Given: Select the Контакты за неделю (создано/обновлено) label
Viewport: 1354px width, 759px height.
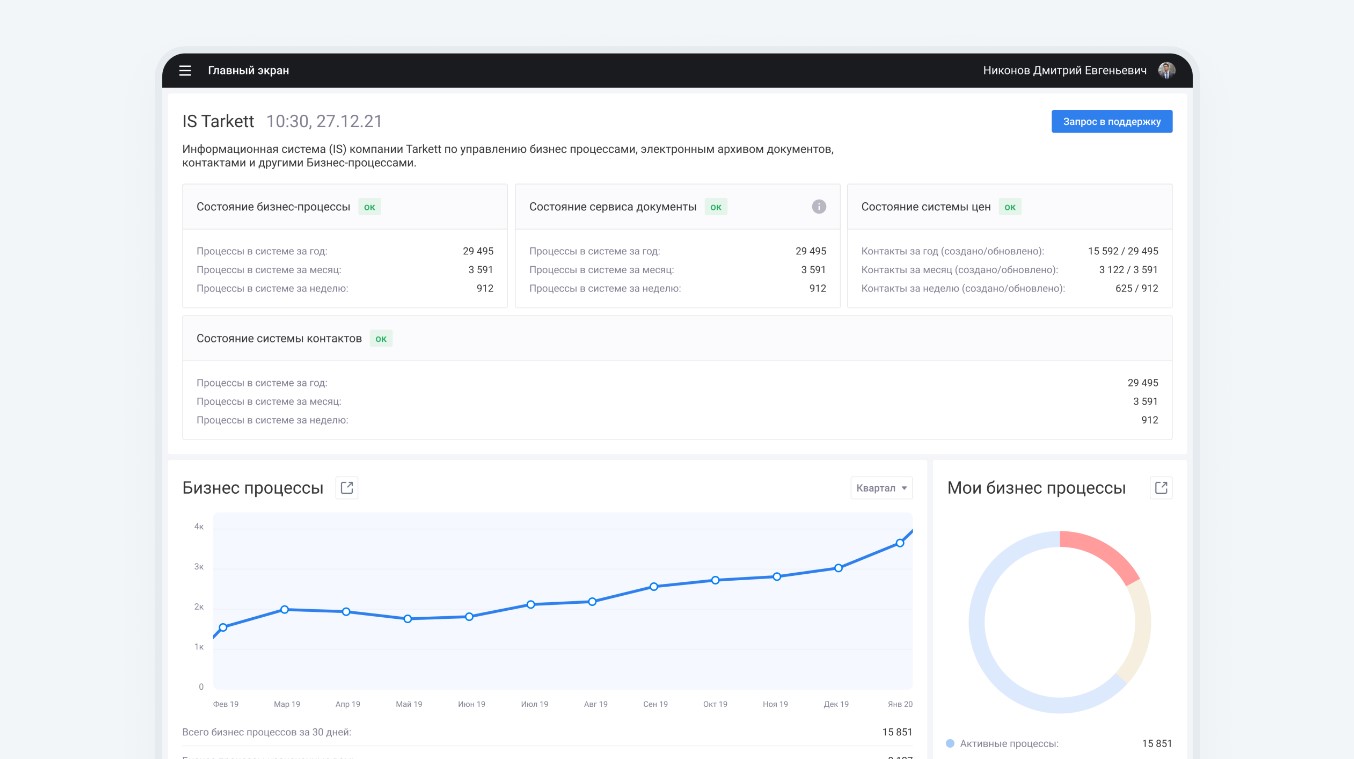Looking at the screenshot, I should point(963,288).
